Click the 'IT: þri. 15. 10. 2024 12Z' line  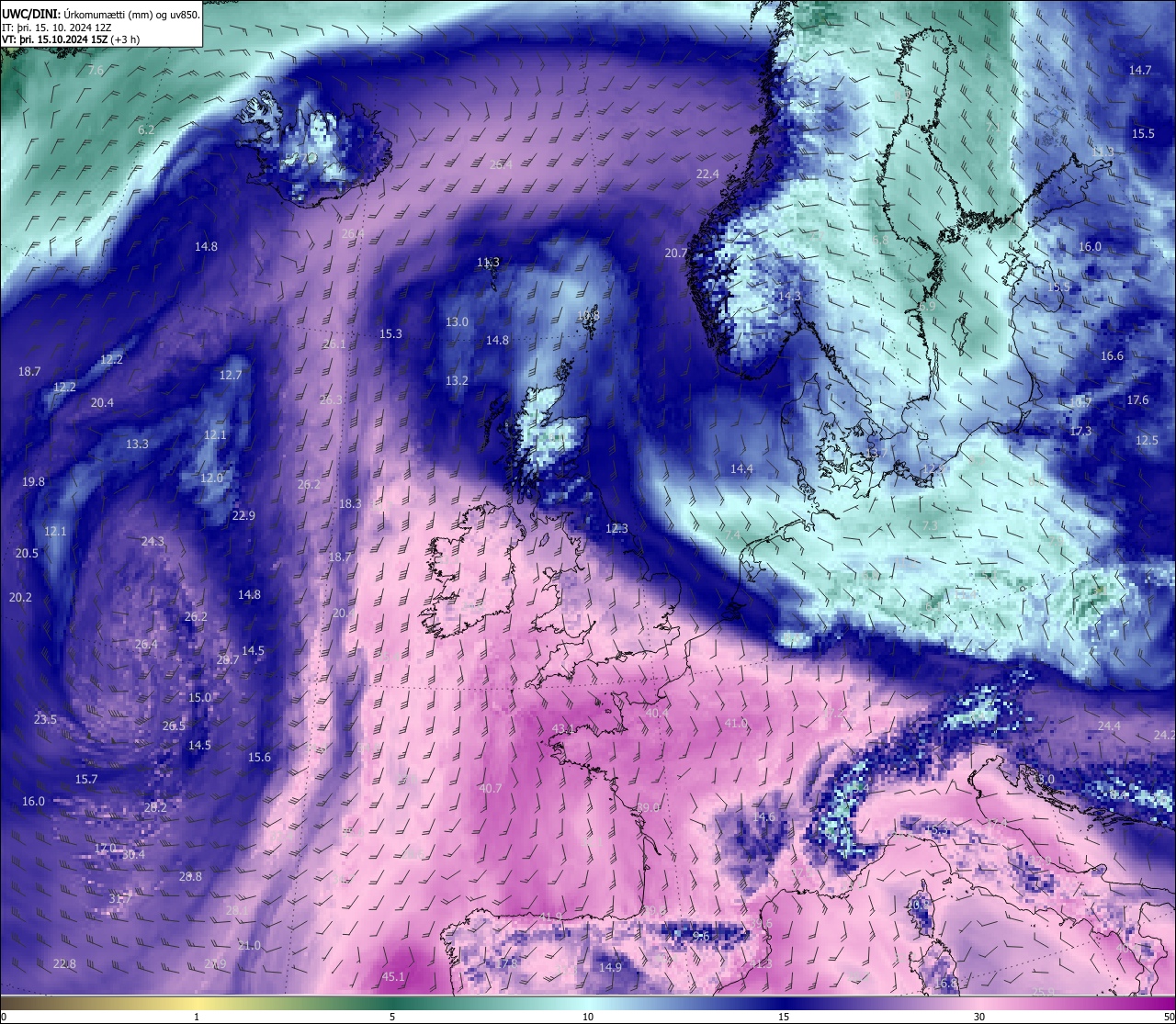point(57,28)
